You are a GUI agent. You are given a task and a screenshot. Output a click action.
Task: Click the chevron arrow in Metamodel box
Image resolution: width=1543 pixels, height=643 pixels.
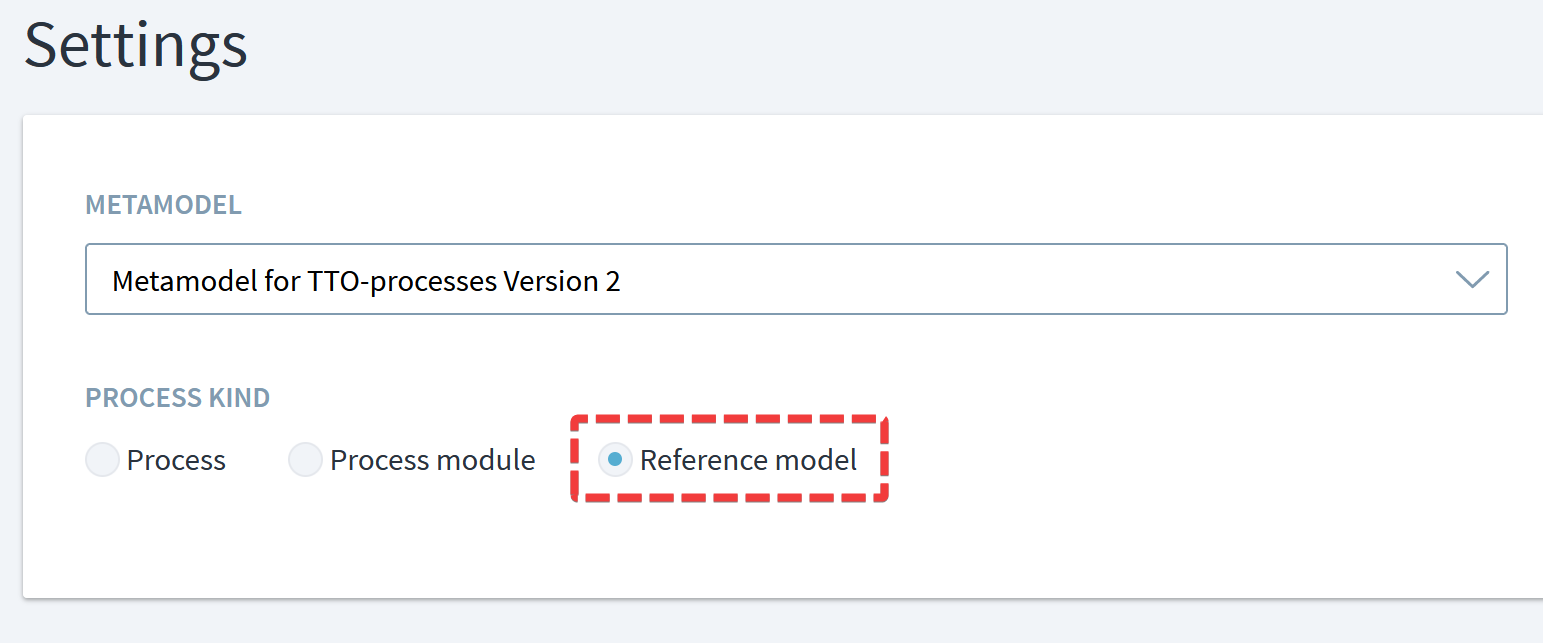1472,280
